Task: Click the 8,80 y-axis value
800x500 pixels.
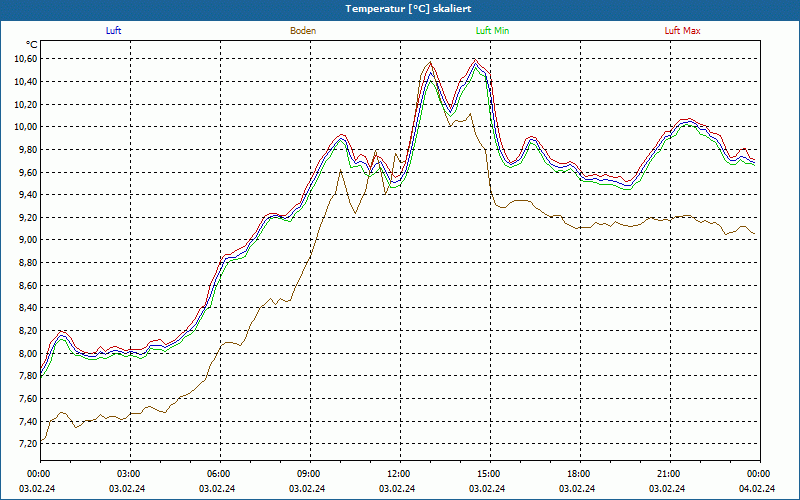Action: [x=28, y=262]
